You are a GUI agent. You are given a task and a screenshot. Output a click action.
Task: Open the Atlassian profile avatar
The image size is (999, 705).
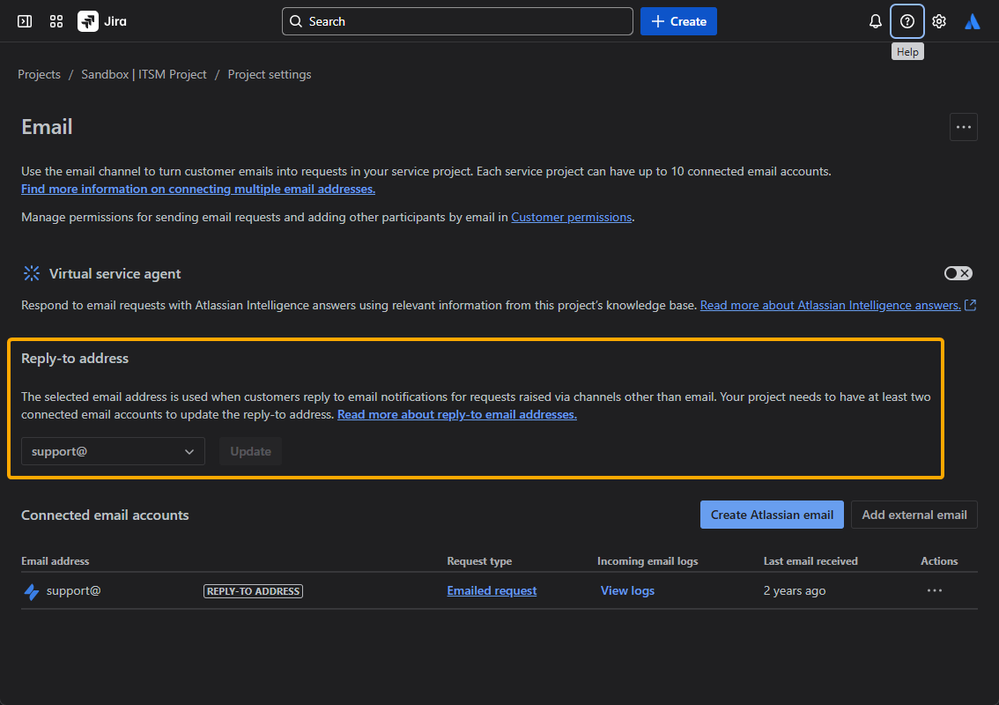coord(972,21)
